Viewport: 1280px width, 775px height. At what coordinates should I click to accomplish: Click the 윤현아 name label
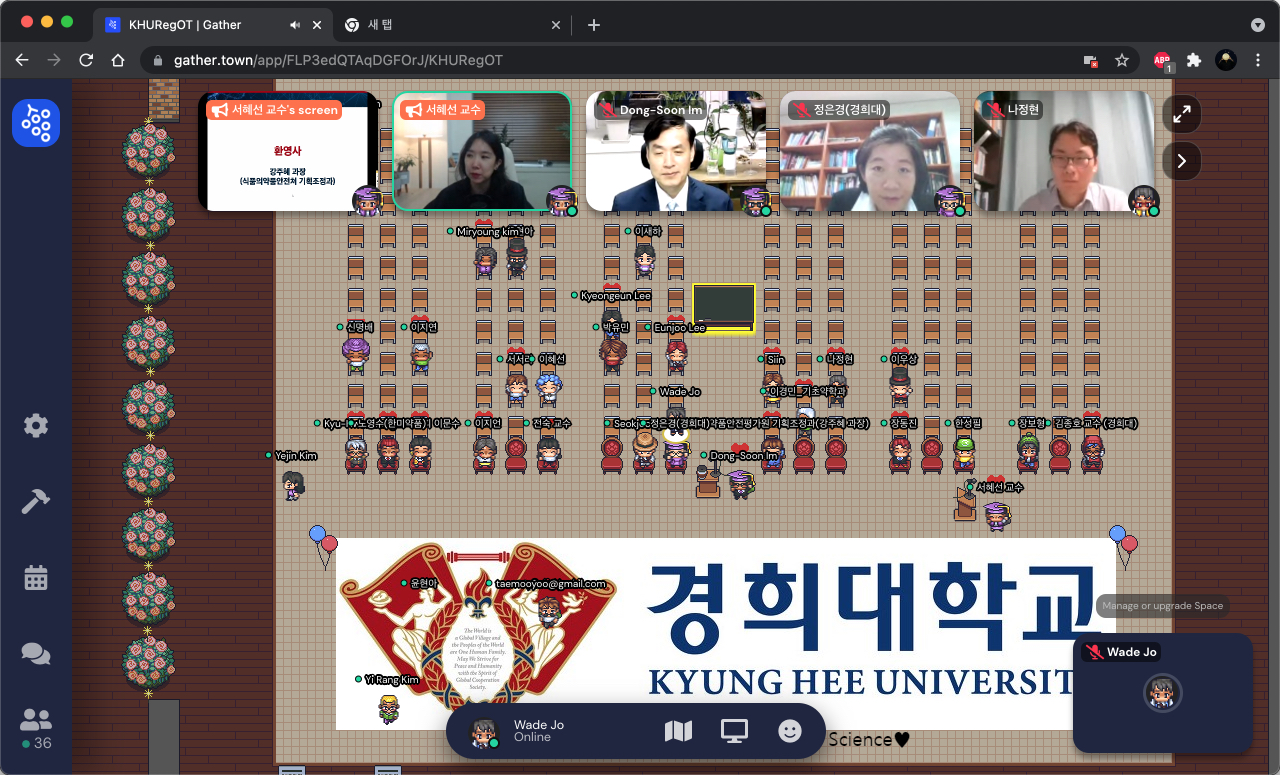pos(425,584)
